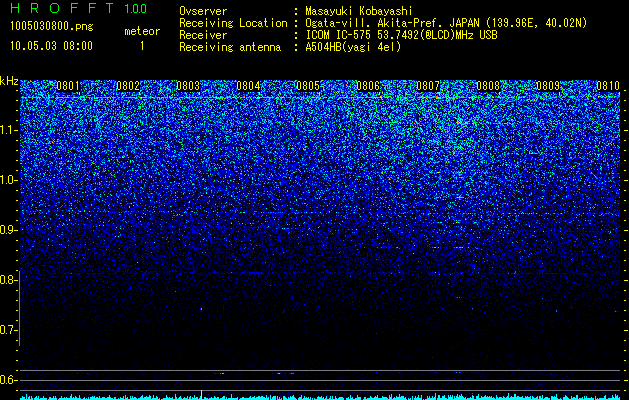629x400 pixels.
Task: Click the 0.6 frequency axis label
Action: pyautogui.click(x=8, y=380)
